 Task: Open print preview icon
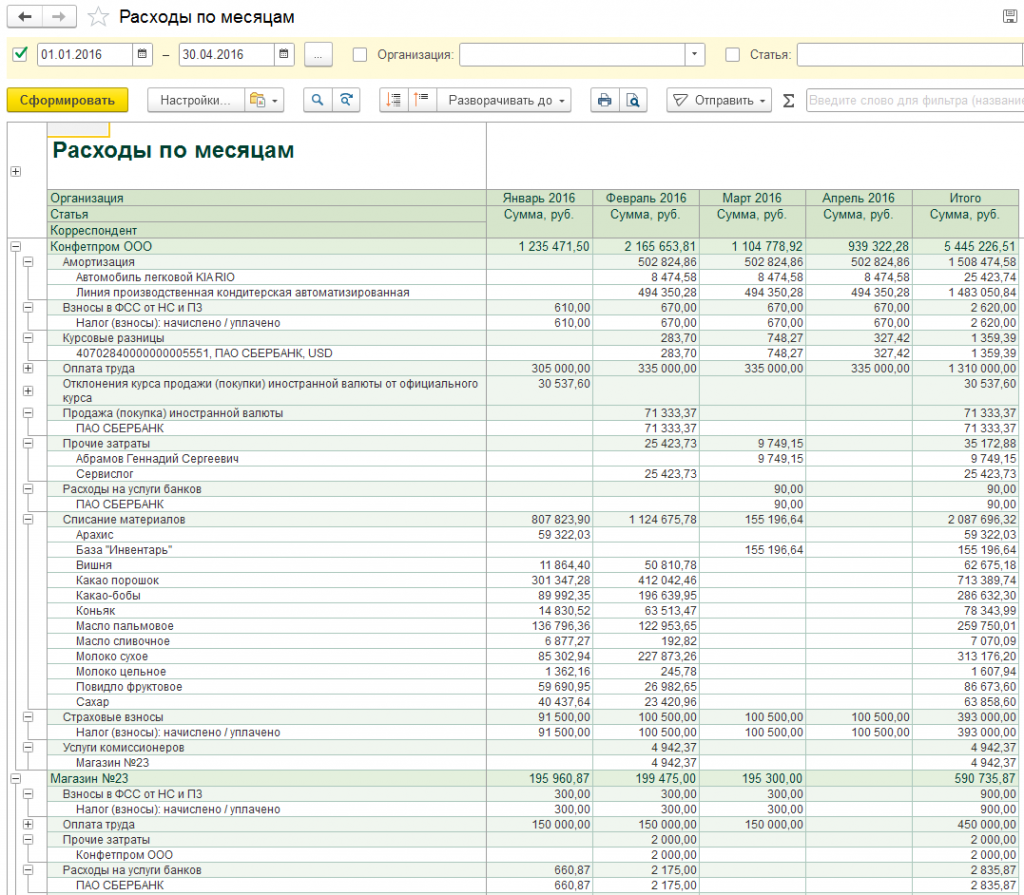coord(633,100)
